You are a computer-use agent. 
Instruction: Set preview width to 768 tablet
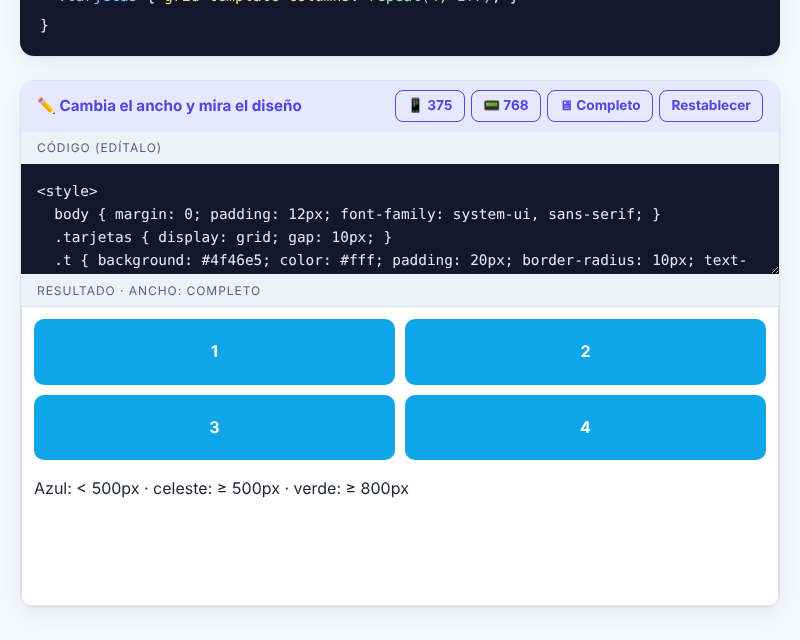506,106
